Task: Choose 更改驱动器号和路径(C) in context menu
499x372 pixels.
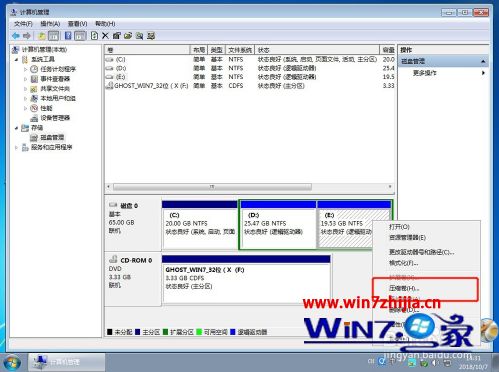Action: click(x=421, y=252)
